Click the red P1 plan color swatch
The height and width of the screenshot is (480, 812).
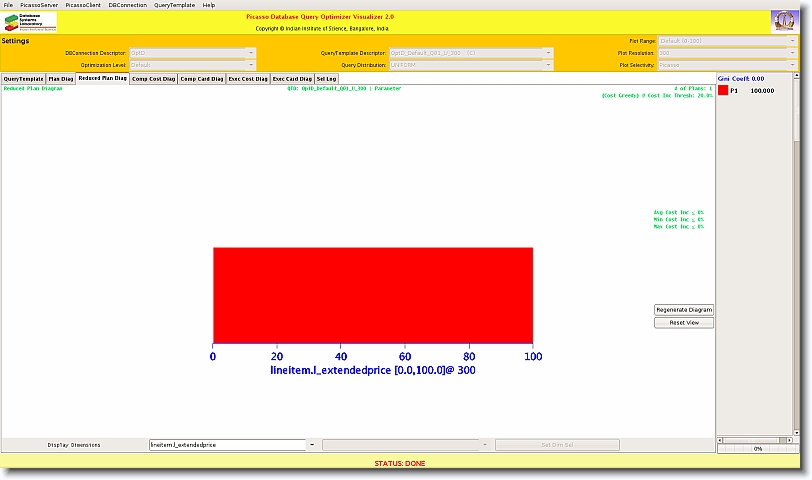pyautogui.click(x=723, y=90)
